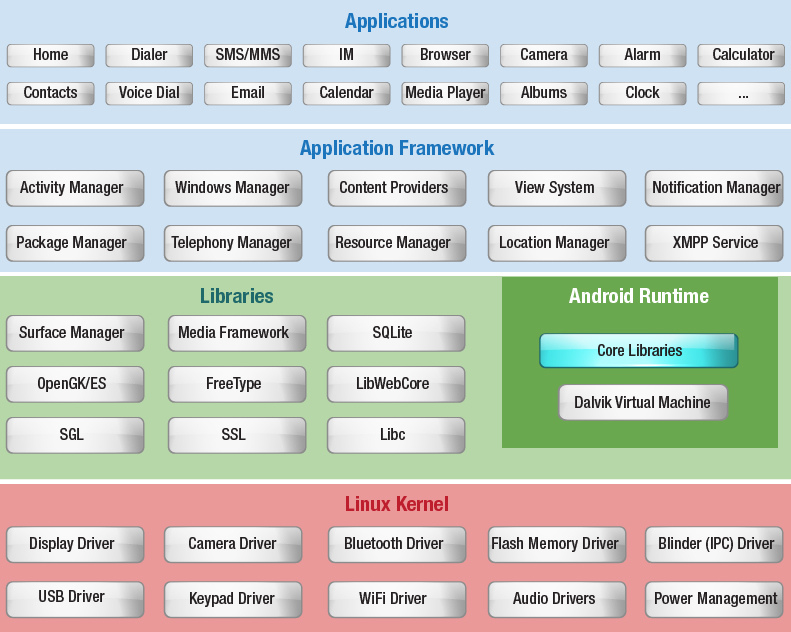The height and width of the screenshot is (632, 791).
Task: Click the Activity Manager block
Action: pyautogui.click(x=74, y=188)
